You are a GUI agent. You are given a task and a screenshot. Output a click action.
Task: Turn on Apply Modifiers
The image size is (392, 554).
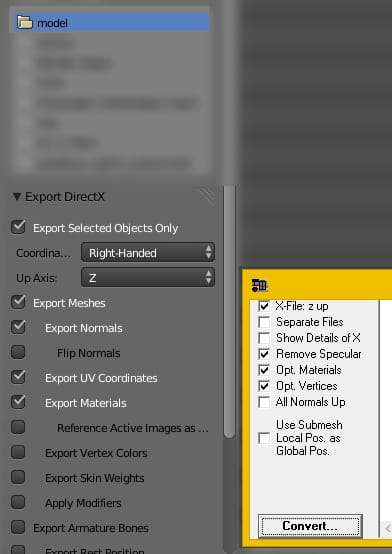(18, 502)
